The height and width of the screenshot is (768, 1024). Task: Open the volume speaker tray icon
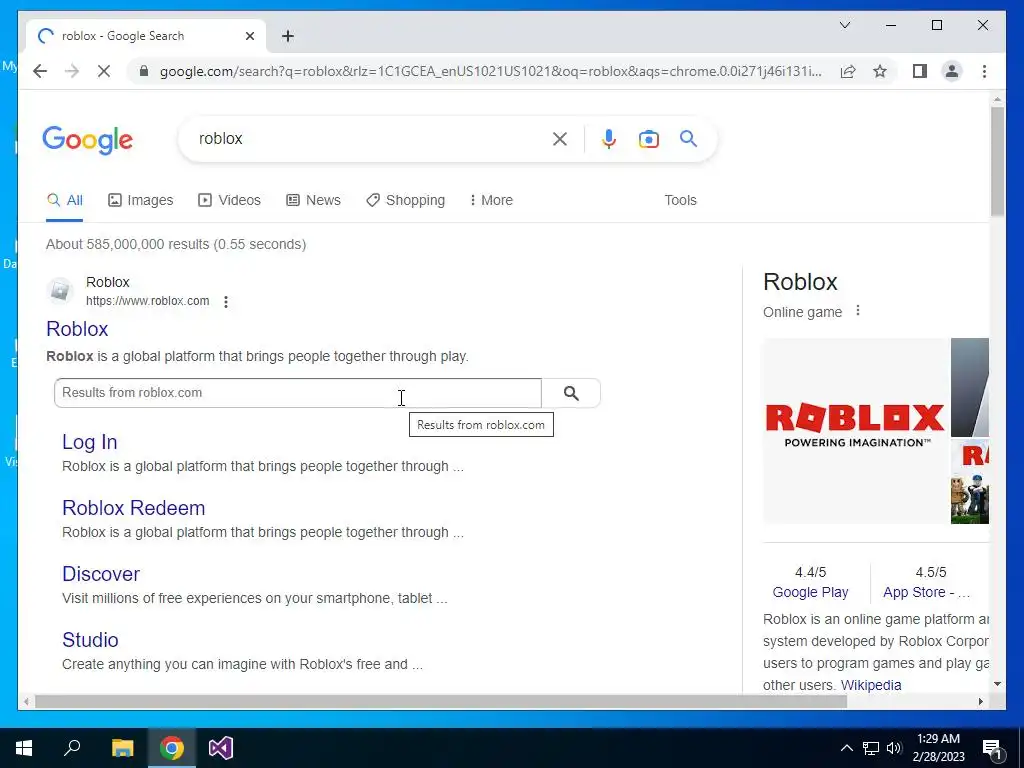pos(894,748)
